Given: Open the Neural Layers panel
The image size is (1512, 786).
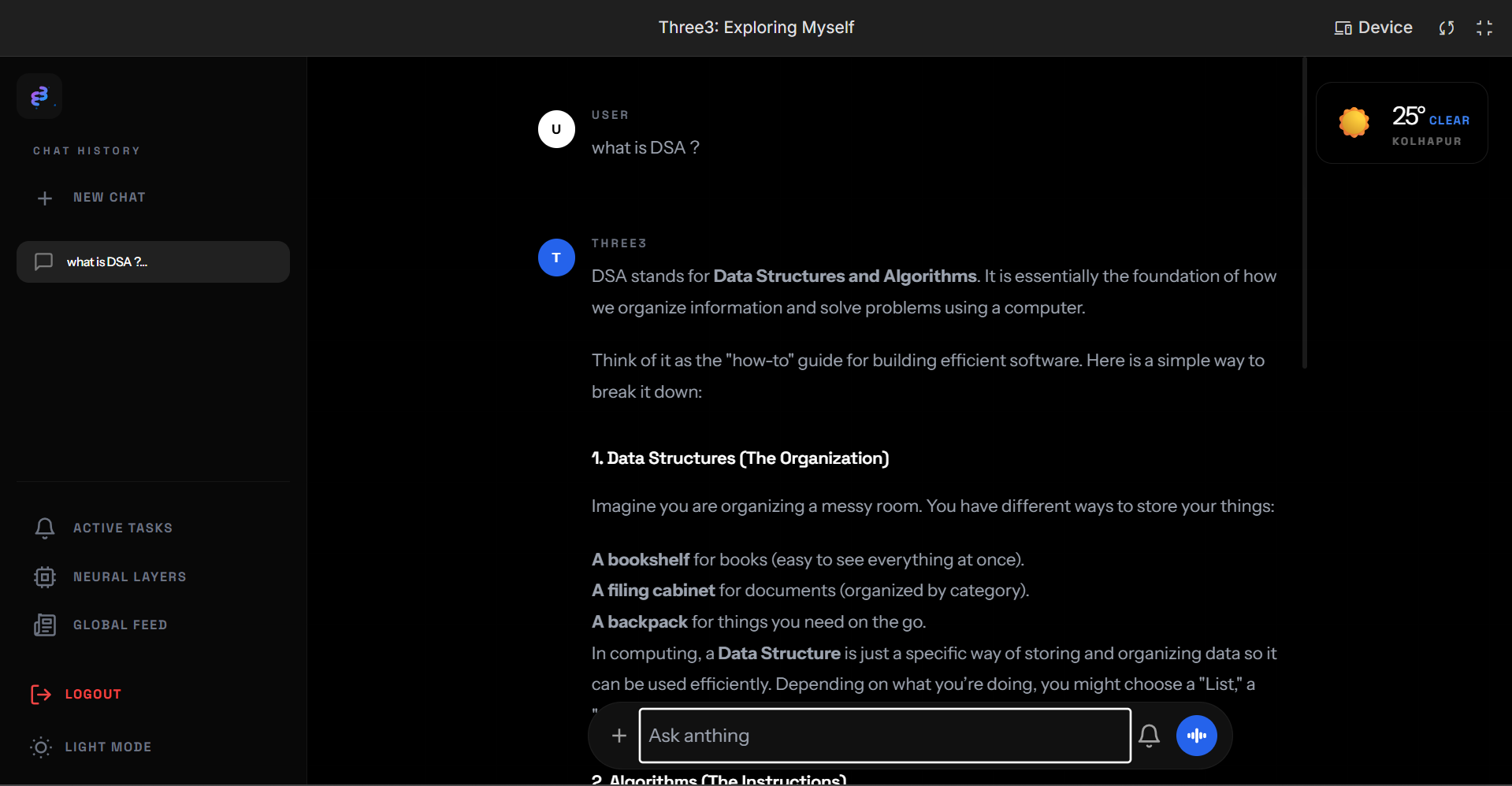Looking at the screenshot, I should (x=45, y=577).
